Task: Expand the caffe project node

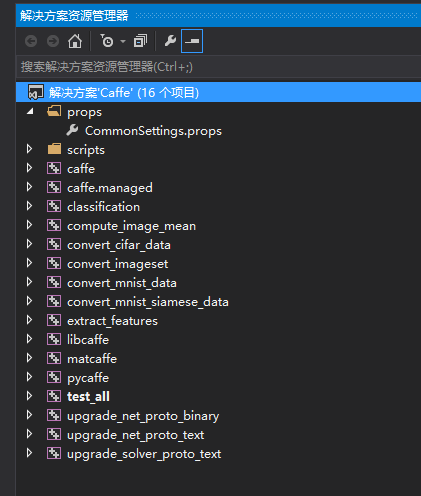Action: pos(29,168)
